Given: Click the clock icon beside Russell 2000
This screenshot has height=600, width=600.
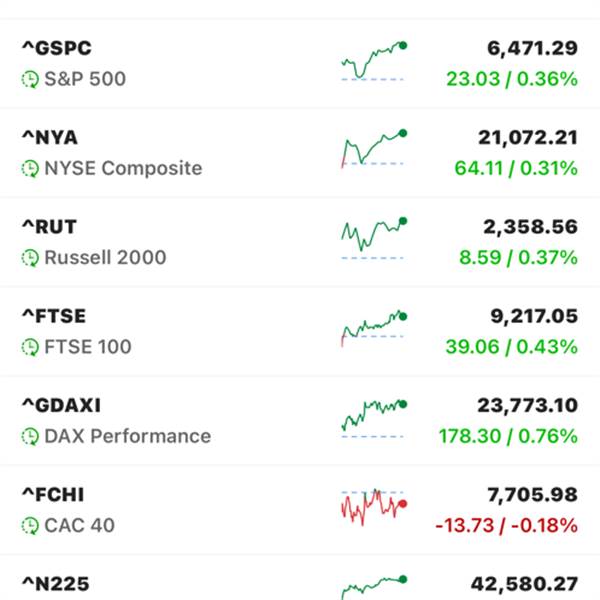Looking at the screenshot, I should (x=30, y=258).
